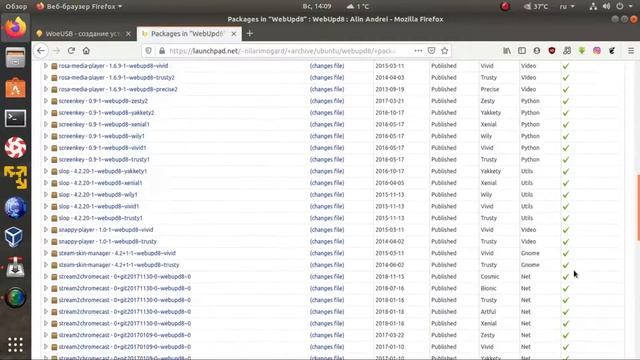Open the uBlock shield extension icon
Screen dimensions: 640x360
552,51
